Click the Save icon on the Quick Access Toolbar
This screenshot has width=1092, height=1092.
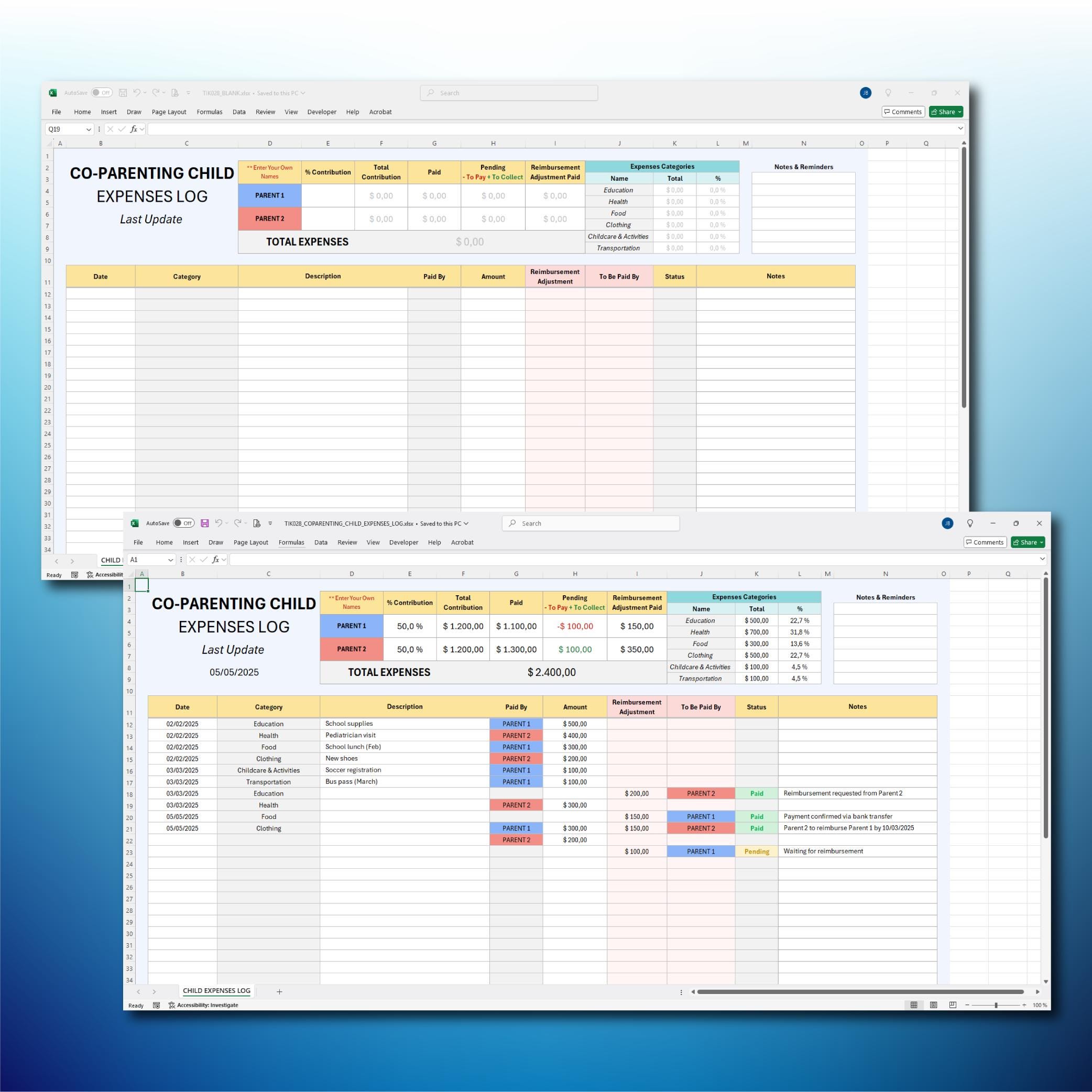click(205, 523)
